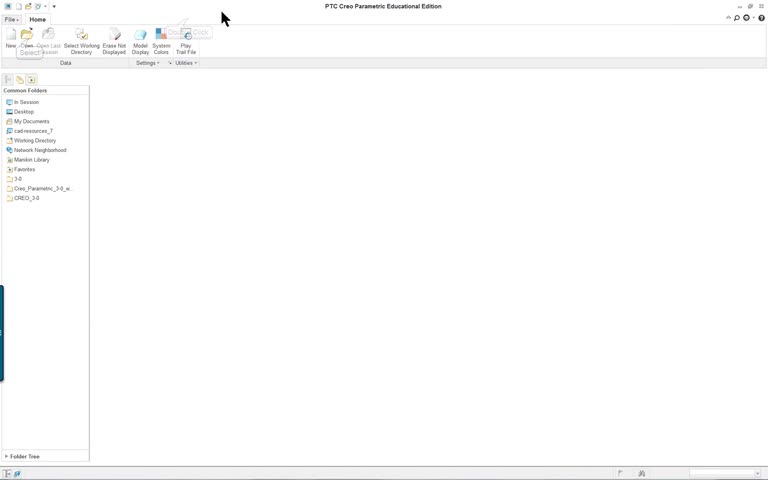Restore down the Creo window
The height and width of the screenshot is (480, 768).
click(x=750, y=6)
